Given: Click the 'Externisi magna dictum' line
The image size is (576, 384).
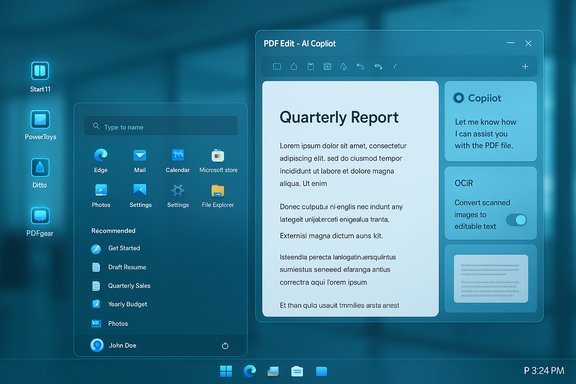Looking at the screenshot, I should 331,236.
